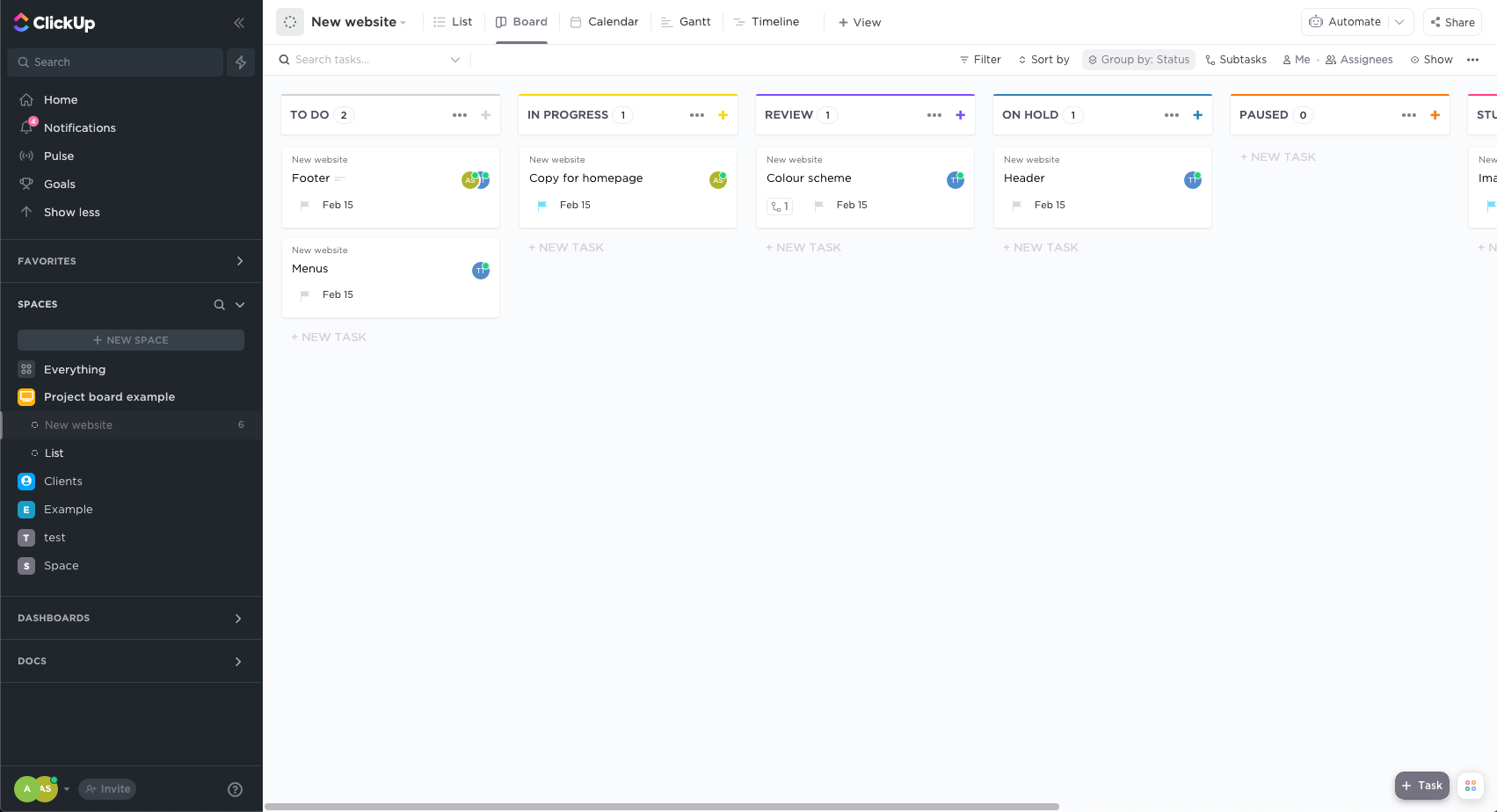Click the Share button
This screenshot has width=1497, height=812.
1452,22
